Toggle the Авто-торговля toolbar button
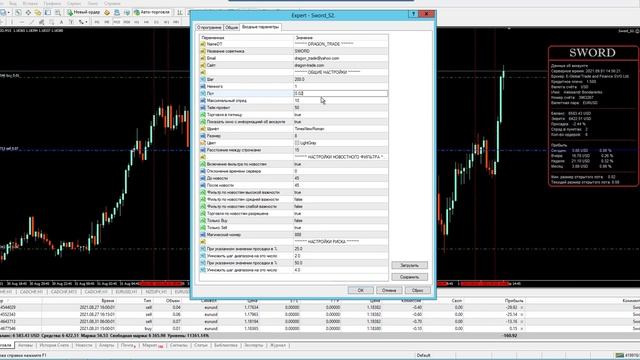Viewport: 640px width, 360px height. pyautogui.click(x=151, y=12)
